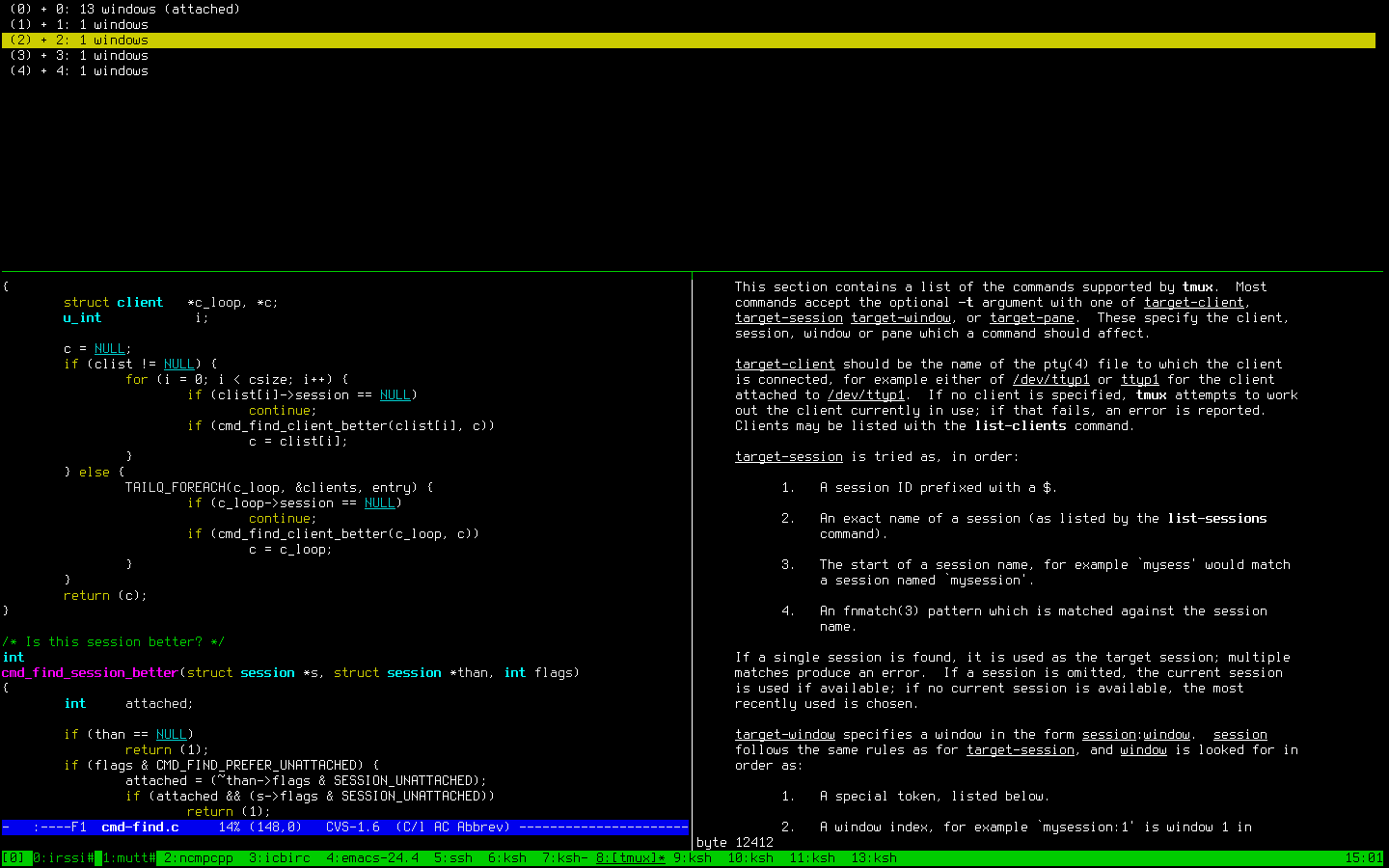The height and width of the screenshot is (868, 1389).
Task: Switch to the 0:irssi window
Action: coord(63,857)
